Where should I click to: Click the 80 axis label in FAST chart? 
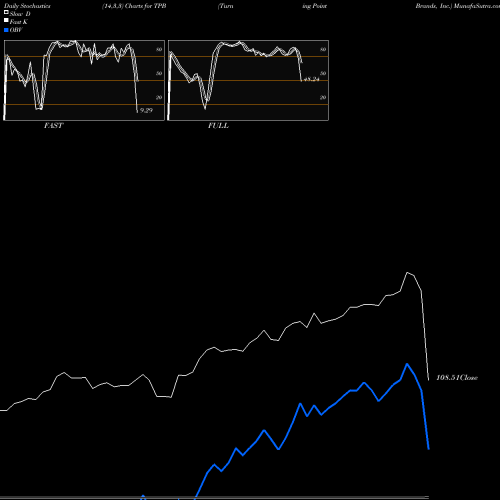159,49
